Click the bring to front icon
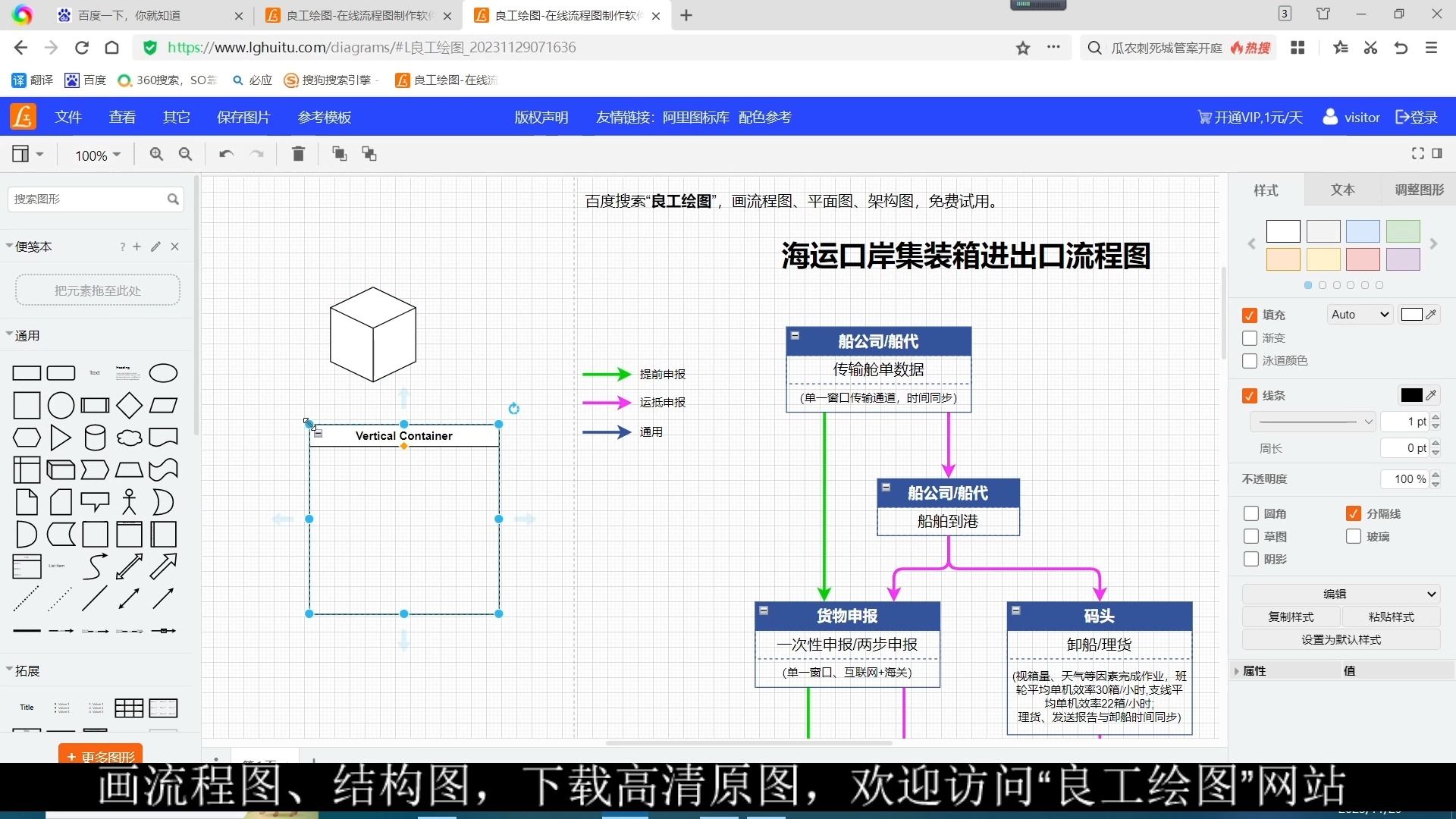This screenshot has width=1456, height=819. 339,155
